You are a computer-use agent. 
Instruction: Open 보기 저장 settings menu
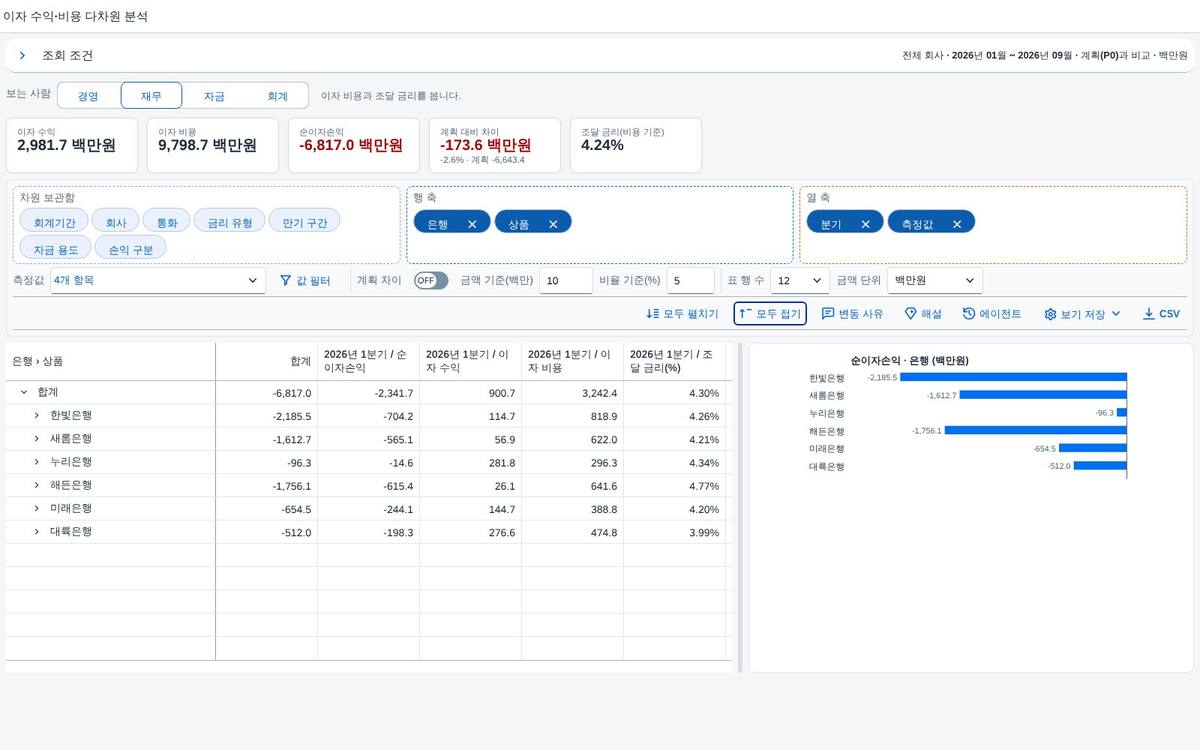coord(1082,314)
